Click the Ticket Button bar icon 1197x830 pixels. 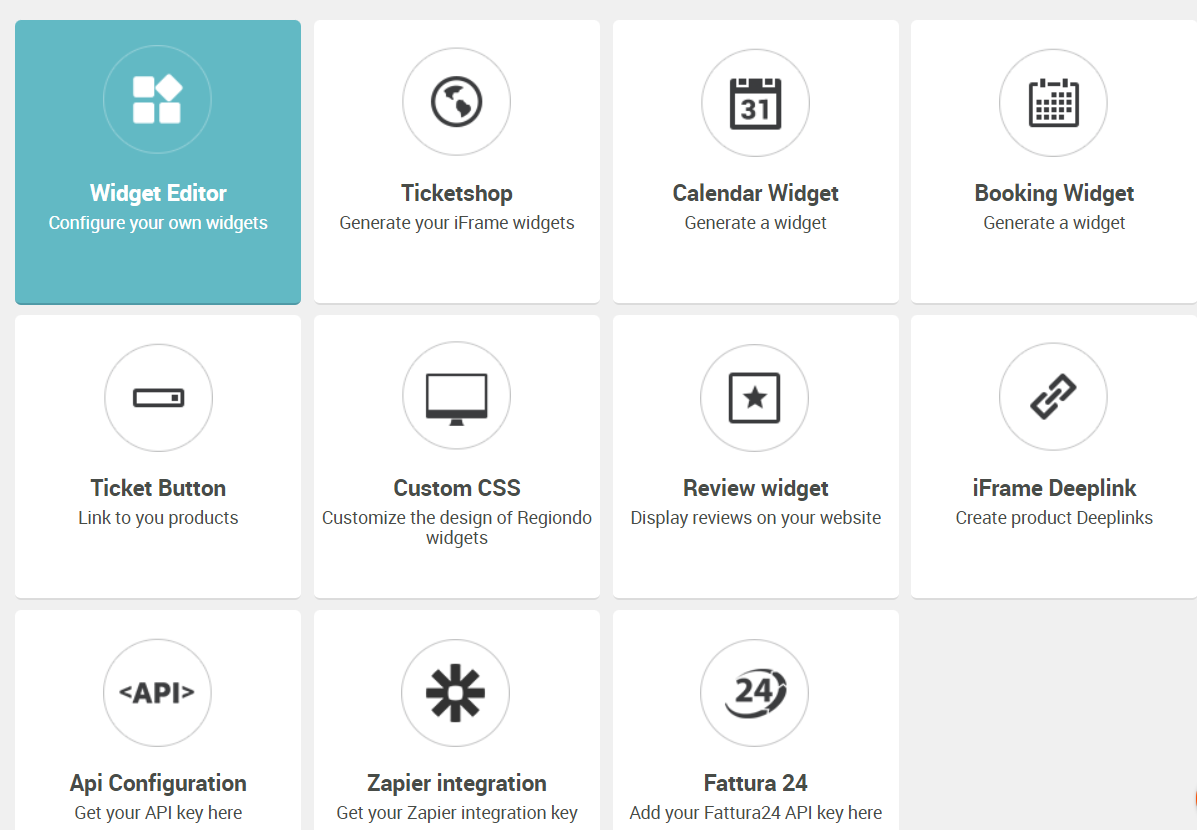[158, 398]
